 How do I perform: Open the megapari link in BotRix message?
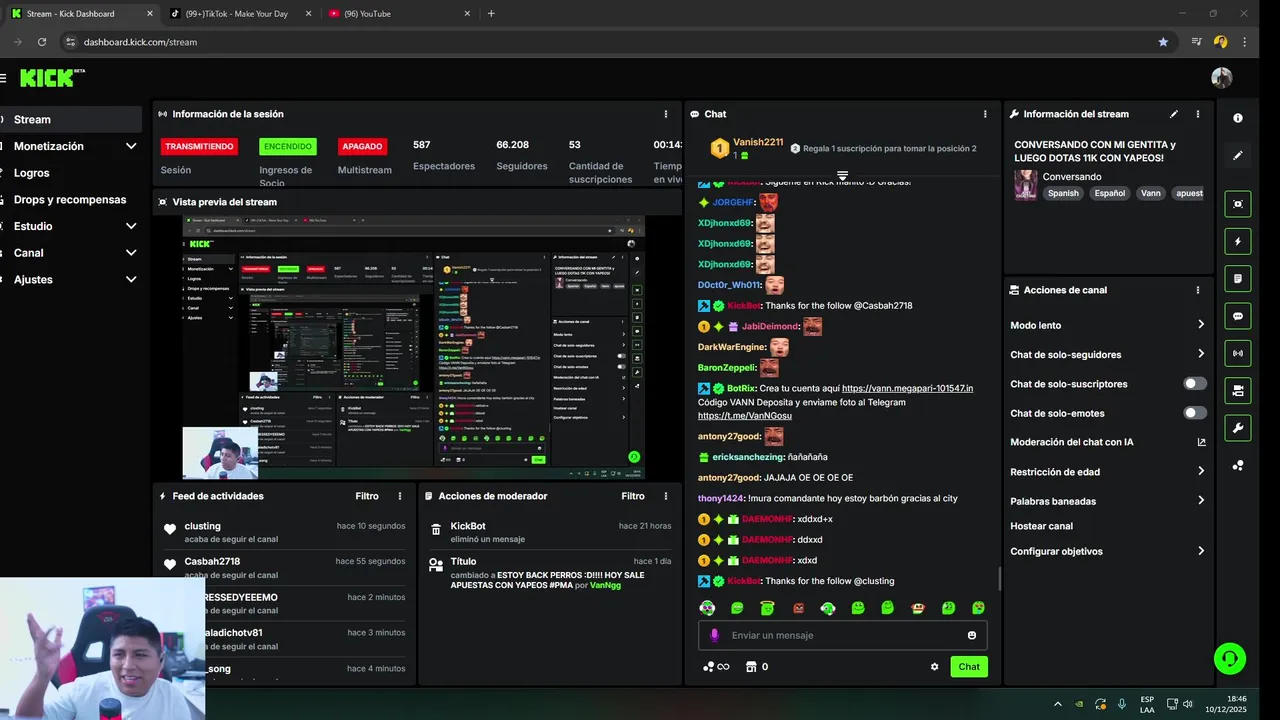tap(907, 388)
